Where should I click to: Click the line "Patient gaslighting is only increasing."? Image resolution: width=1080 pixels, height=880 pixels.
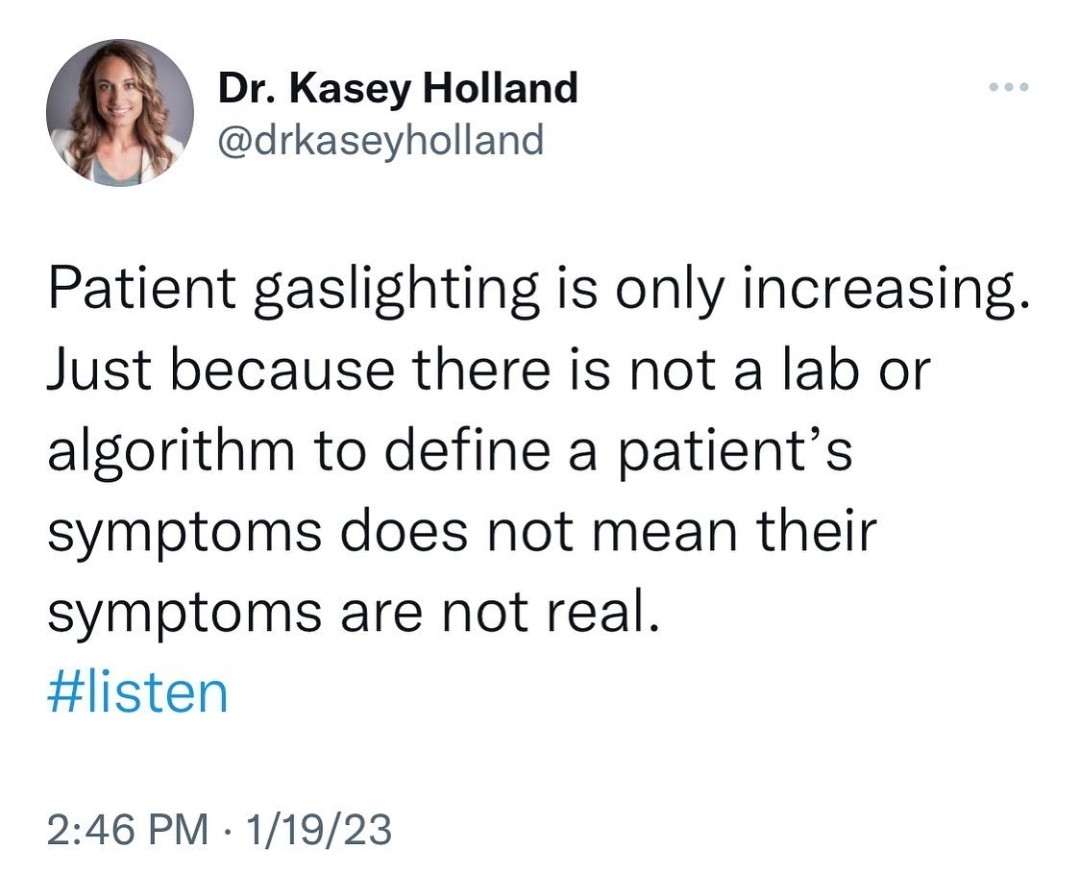pyautogui.click(x=537, y=292)
